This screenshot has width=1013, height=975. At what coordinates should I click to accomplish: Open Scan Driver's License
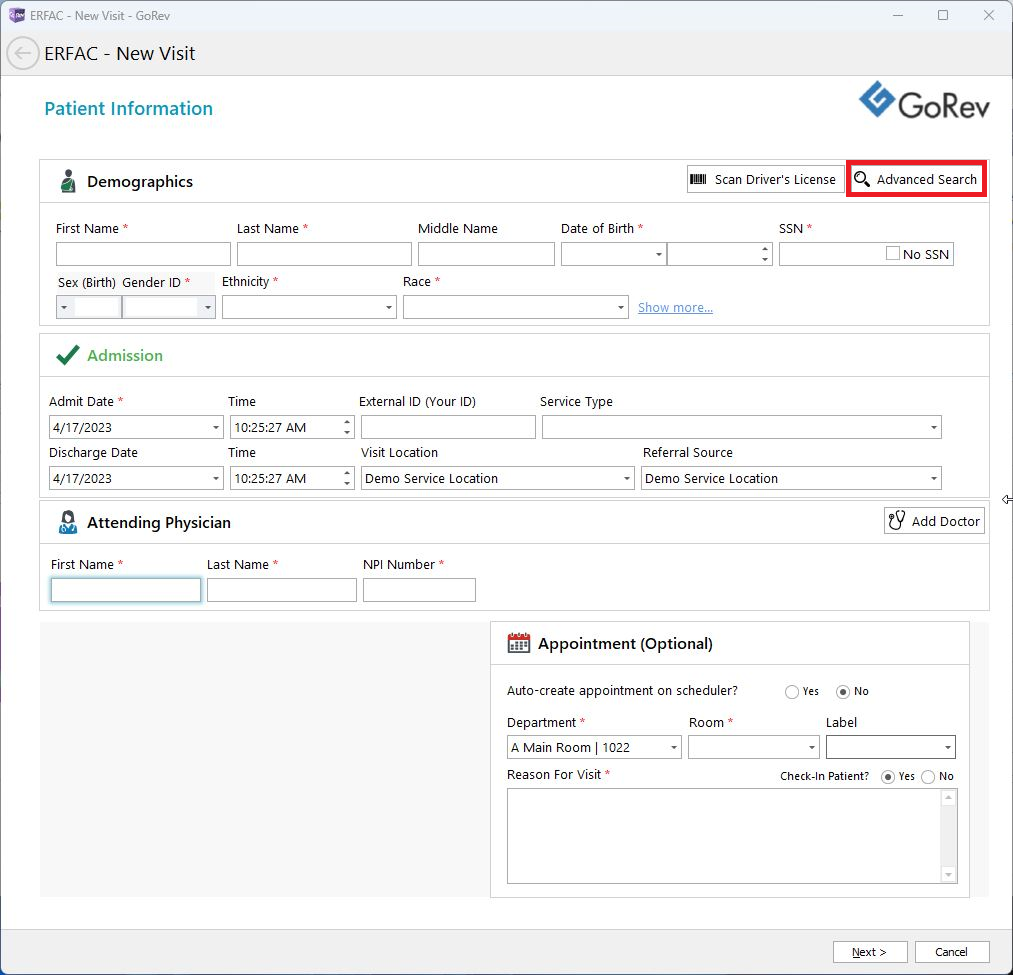[766, 180]
